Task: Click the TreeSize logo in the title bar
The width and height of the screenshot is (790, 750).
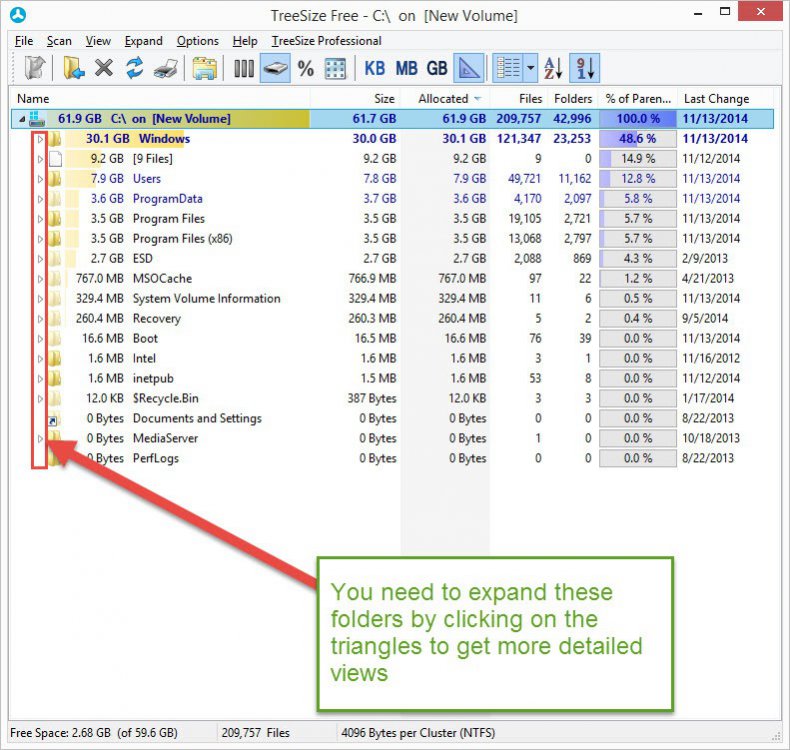Action: (18, 15)
